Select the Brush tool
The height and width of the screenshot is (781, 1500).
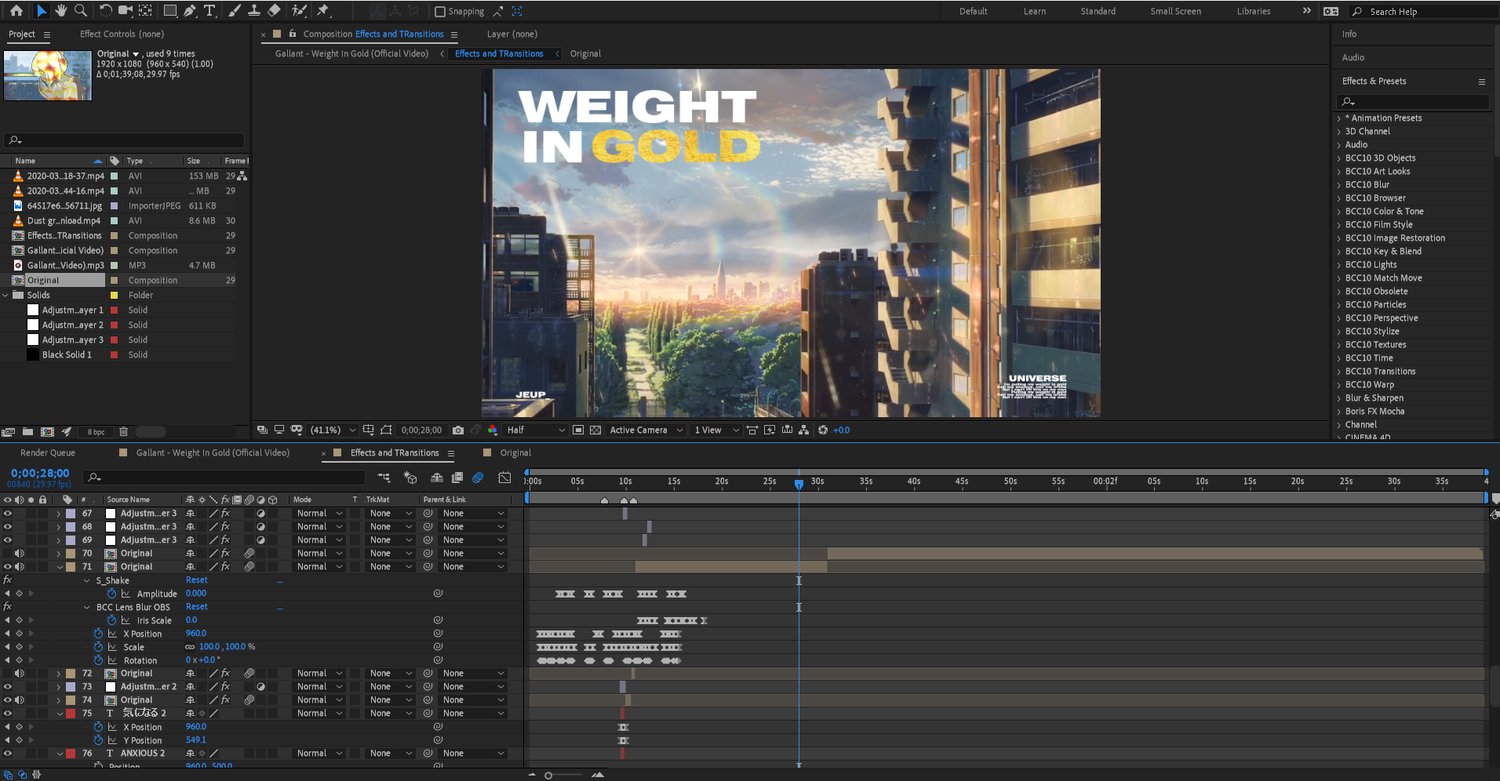click(234, 11)
